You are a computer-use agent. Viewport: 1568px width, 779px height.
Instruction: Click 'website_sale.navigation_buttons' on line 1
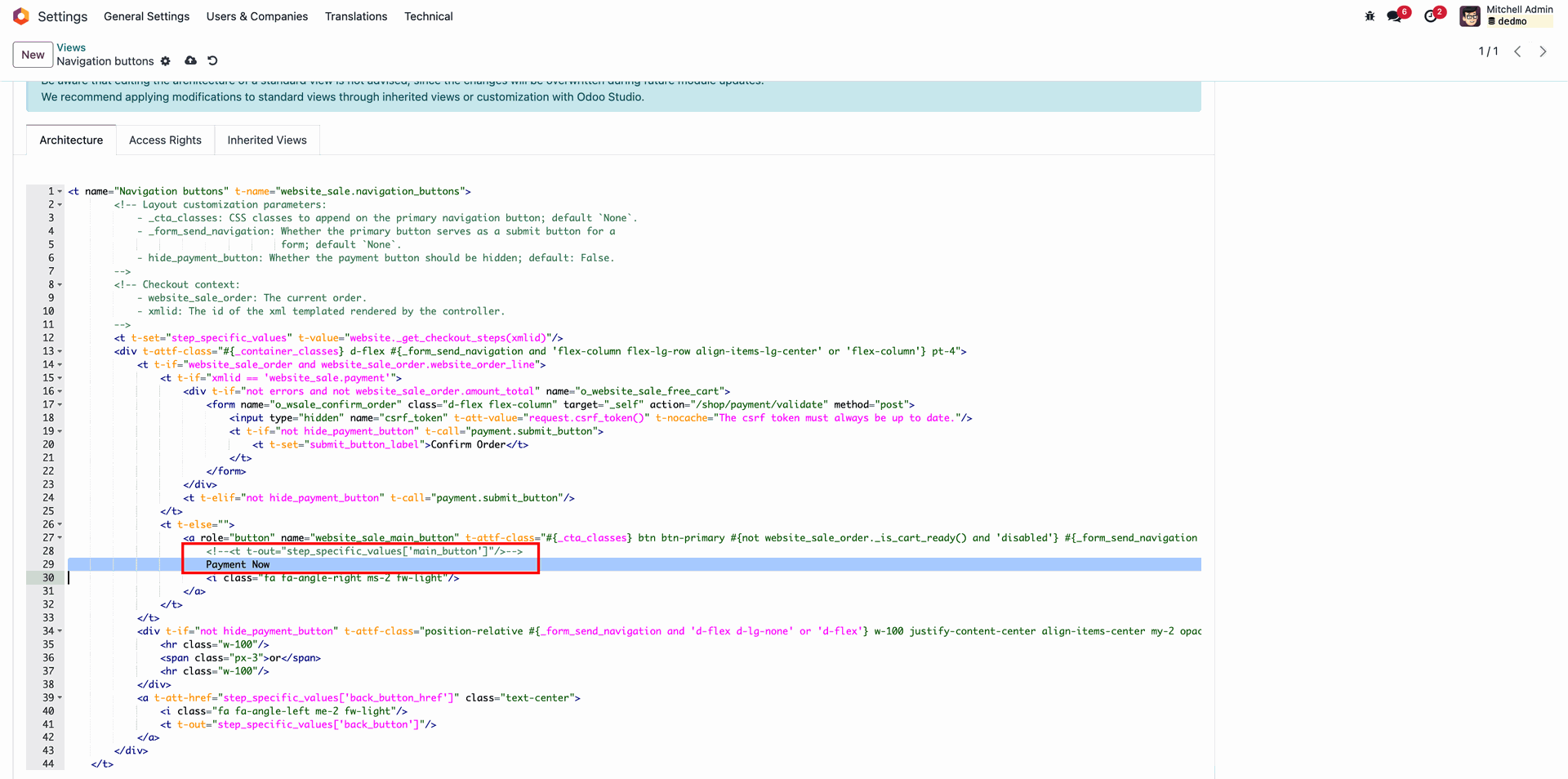coord(372,191)
